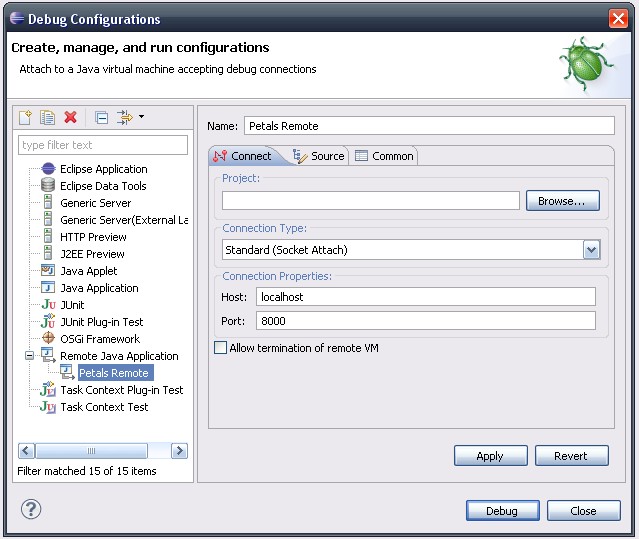Enable Allow termination of remote VM
639x539 pixels.
pos(221,348)
